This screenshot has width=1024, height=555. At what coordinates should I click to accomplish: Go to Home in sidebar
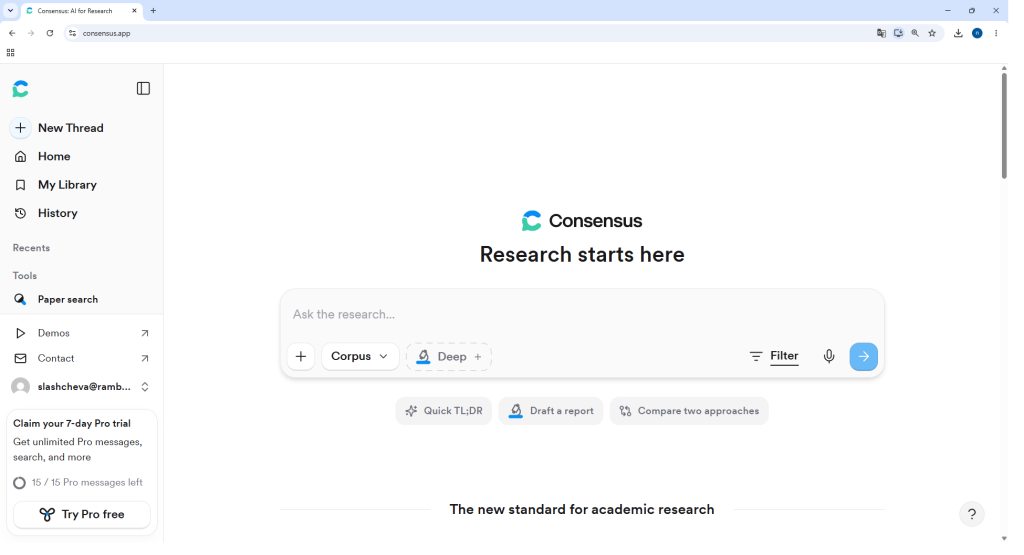pos(42,157)
